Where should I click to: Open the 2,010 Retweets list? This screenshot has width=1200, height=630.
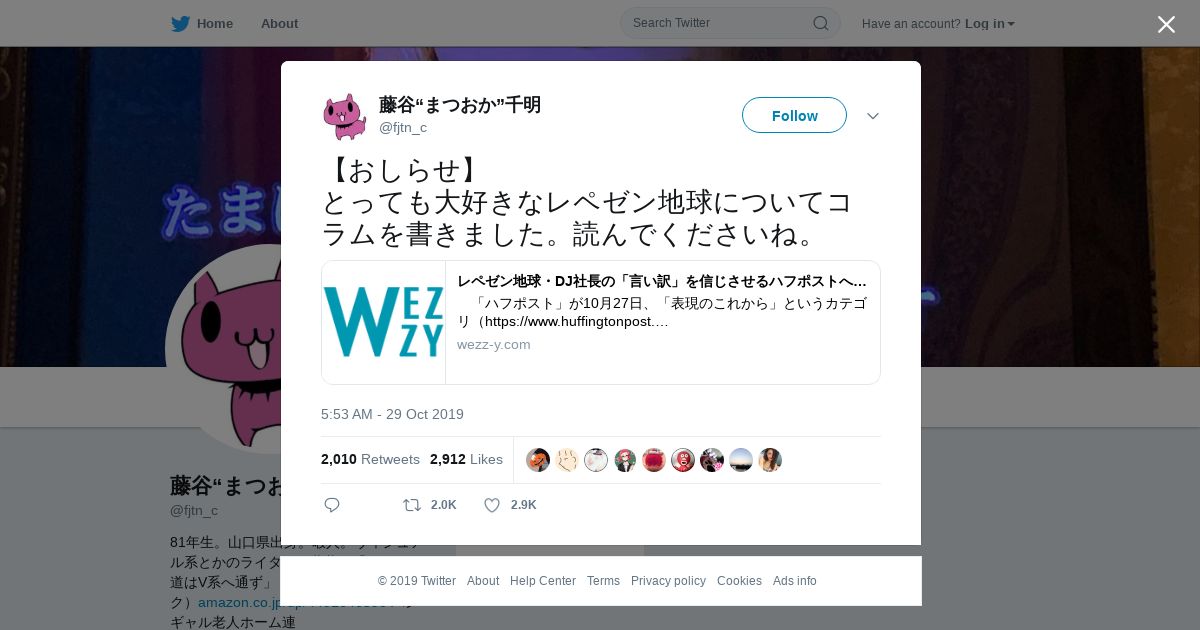(x=370, y=459)
